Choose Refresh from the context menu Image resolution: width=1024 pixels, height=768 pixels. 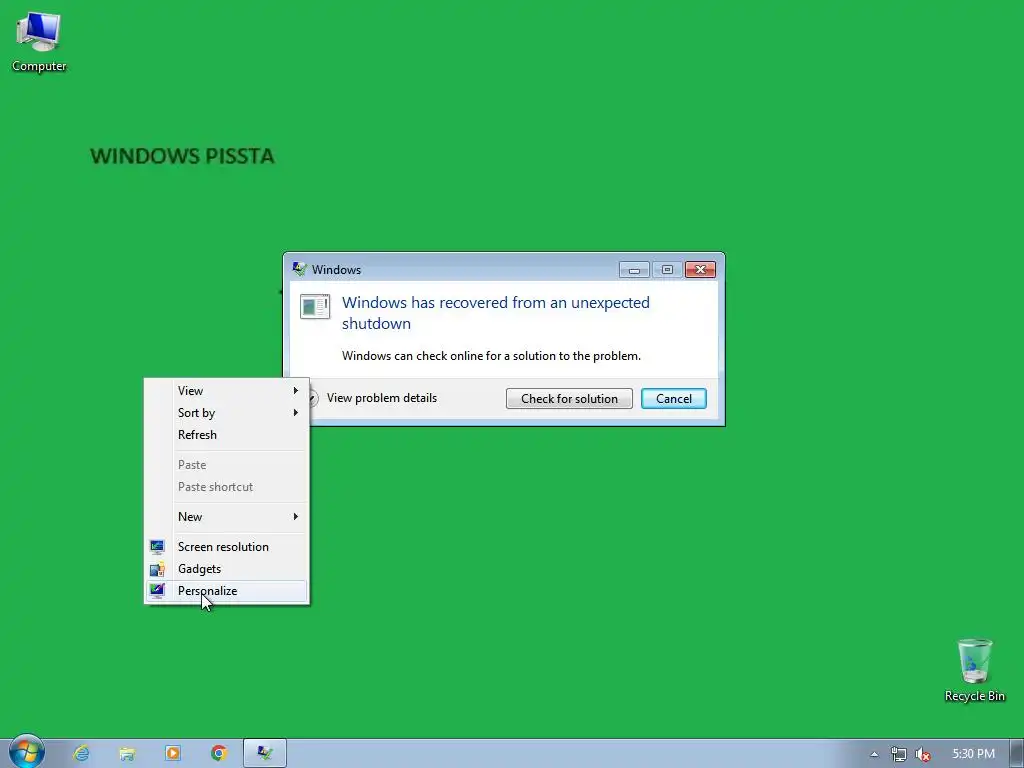(226, 435)
